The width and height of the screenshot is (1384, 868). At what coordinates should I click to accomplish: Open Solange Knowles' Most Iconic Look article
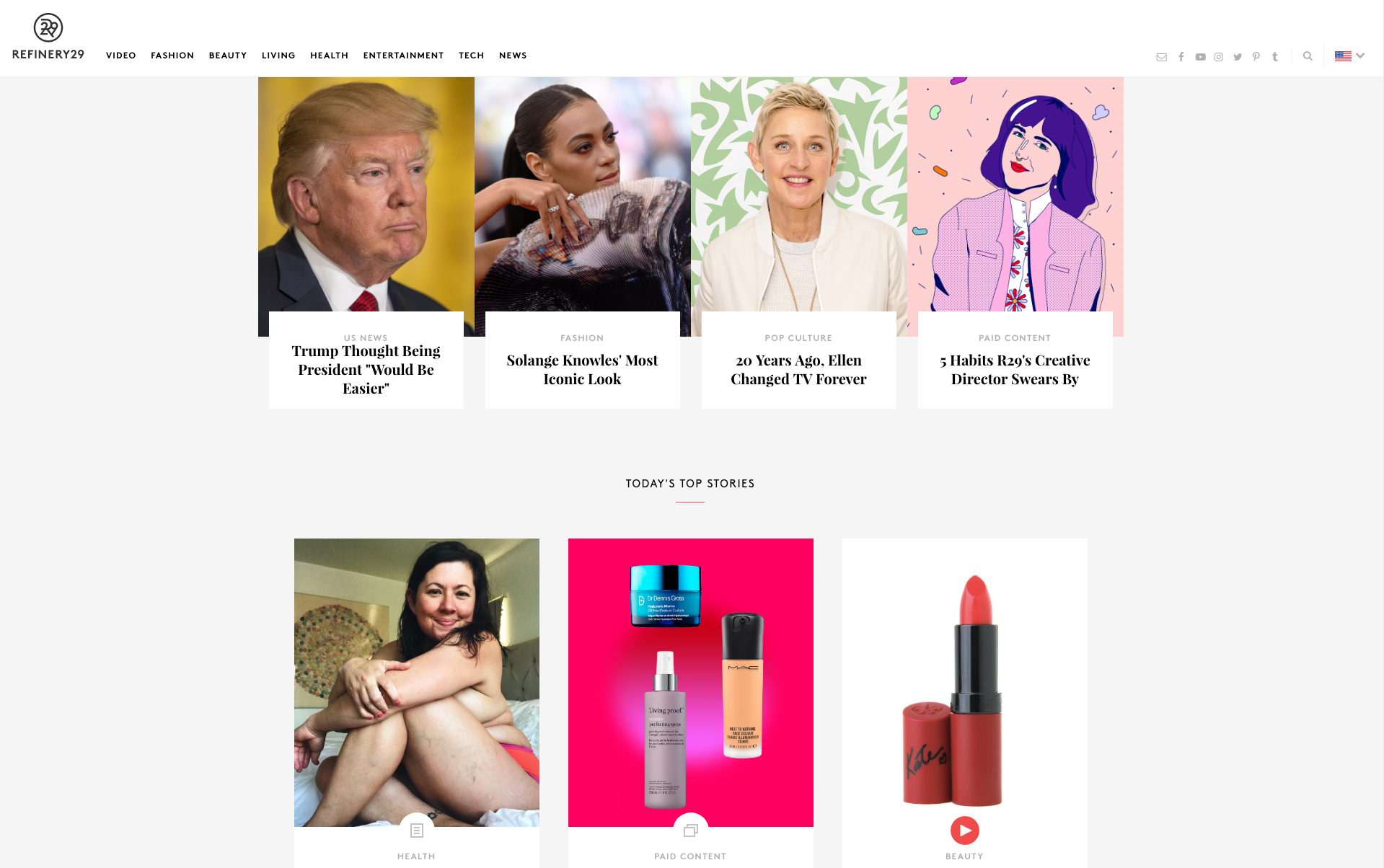pos(582,370)
